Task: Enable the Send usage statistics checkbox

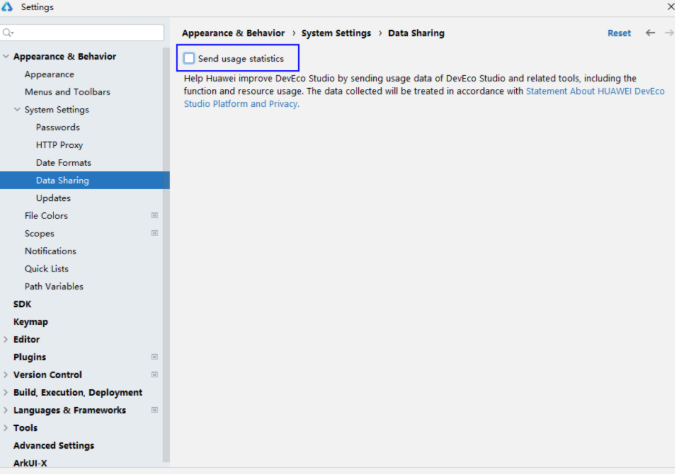Action: coord(189,58)
